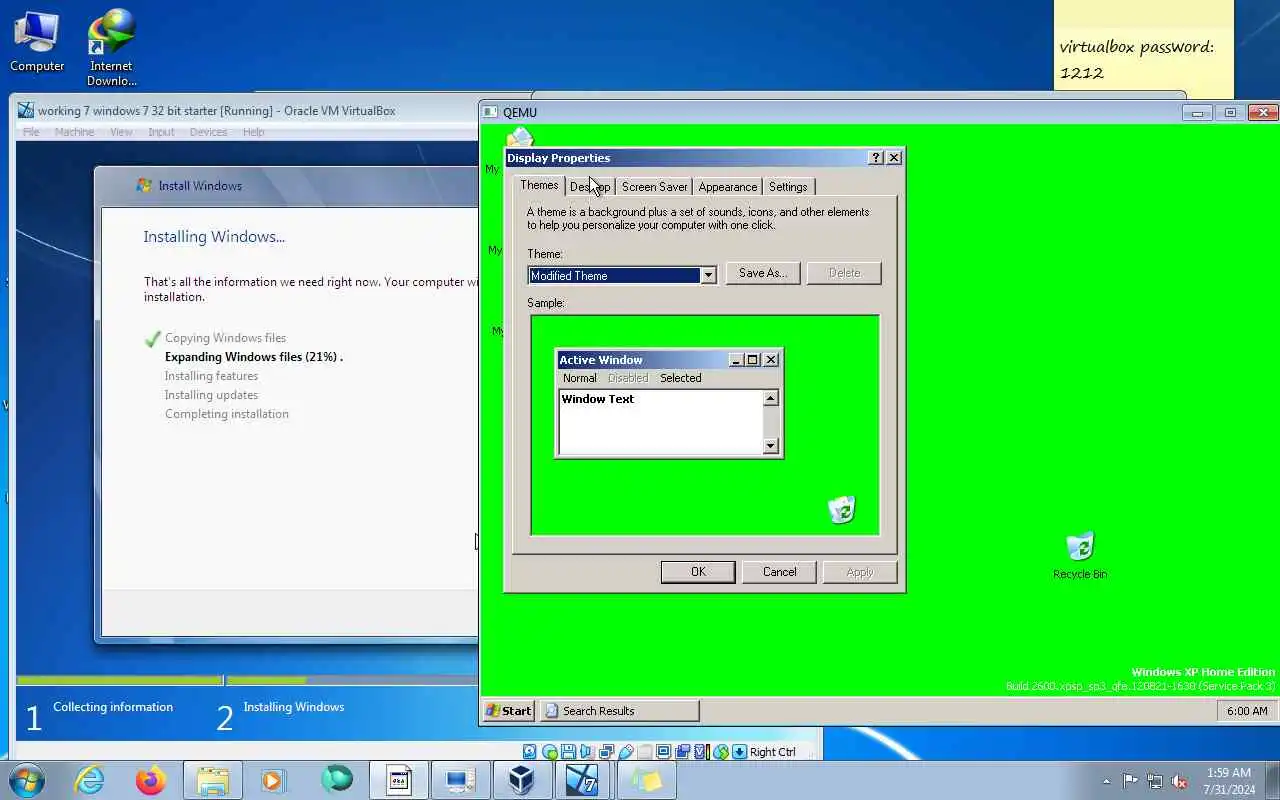Open the VirtualBox Input menu
The width and height of the screenshot is (1280, 800).
[161, 132]
